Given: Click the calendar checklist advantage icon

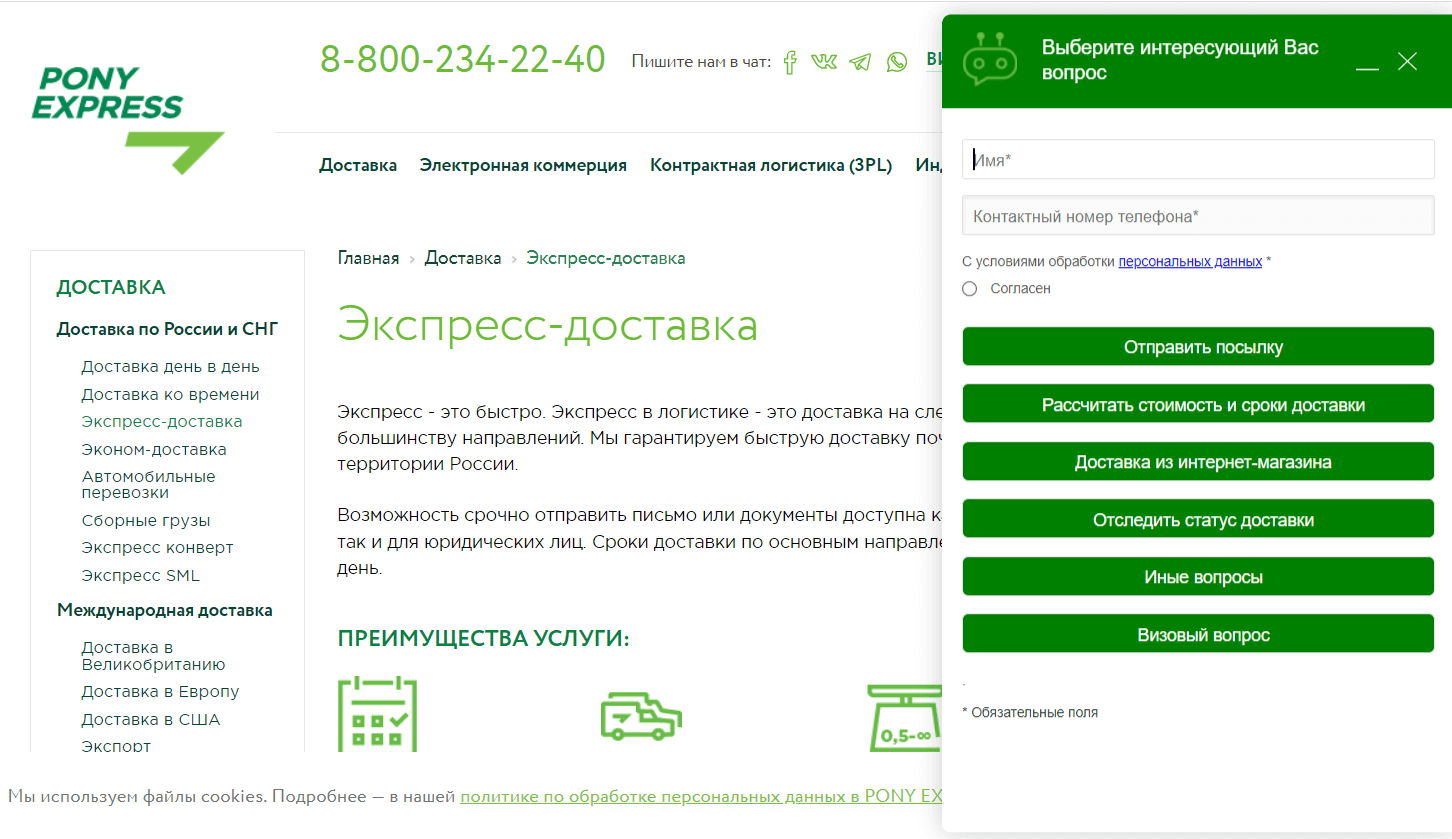Looking at the screenshot, I should pyautogui.click(x=377, y=714).
